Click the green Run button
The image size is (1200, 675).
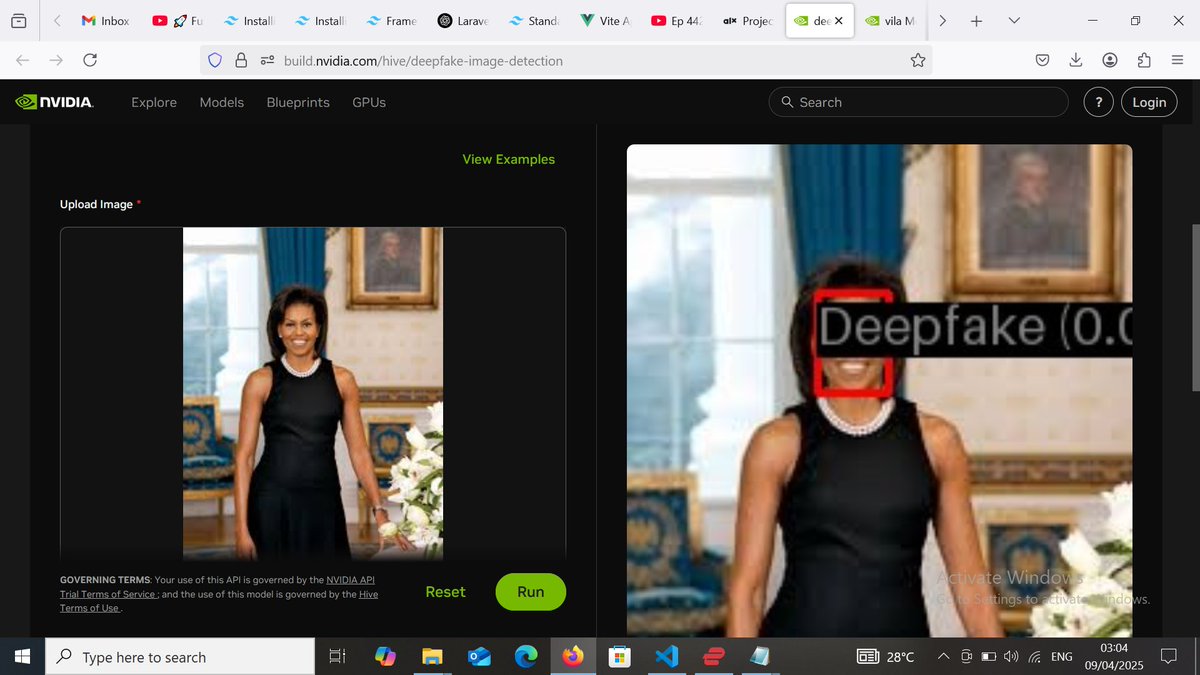(531, 592)
